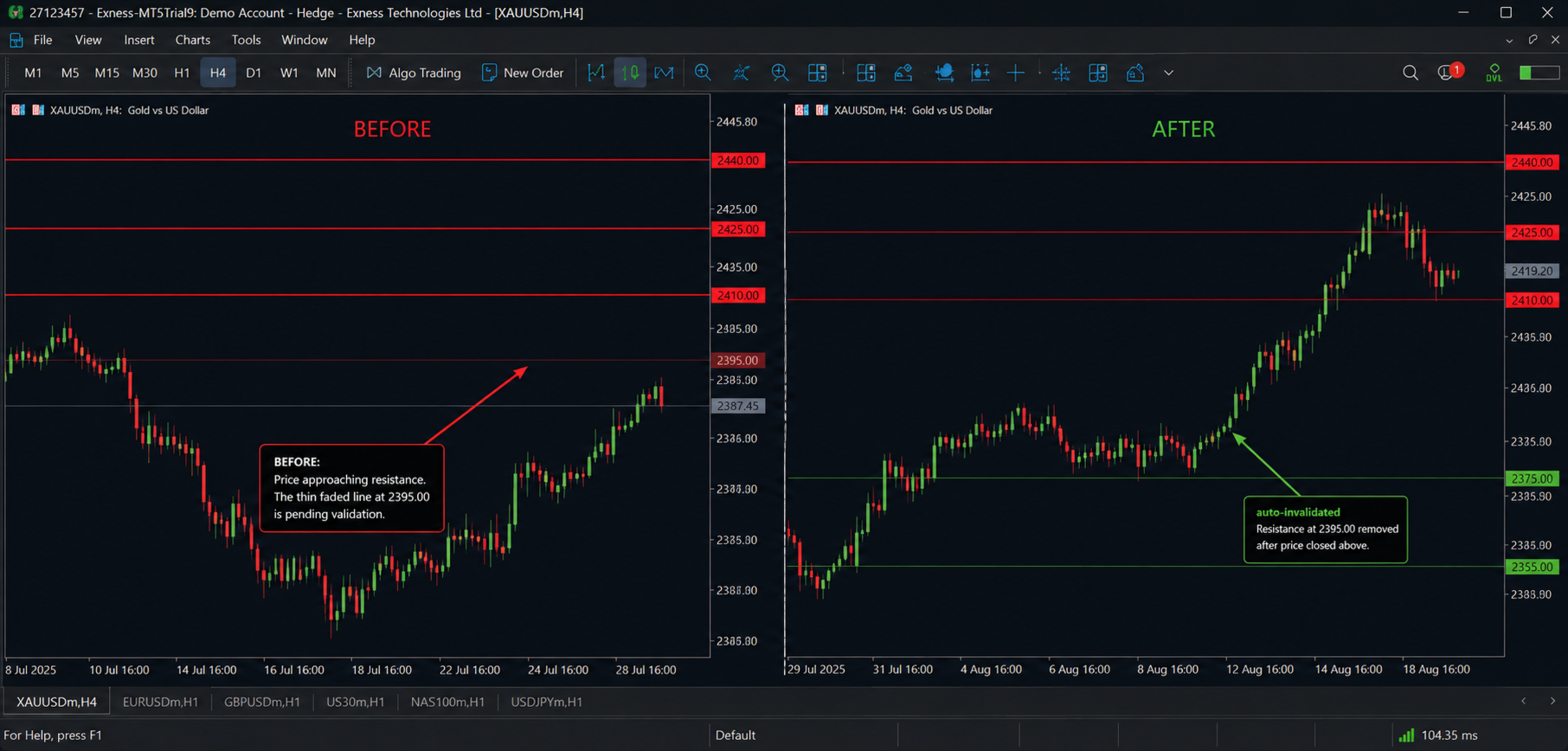Click the 2395.00 resistance price label
The height and width of the screenshot is (751, 1568).
point(737,360)
